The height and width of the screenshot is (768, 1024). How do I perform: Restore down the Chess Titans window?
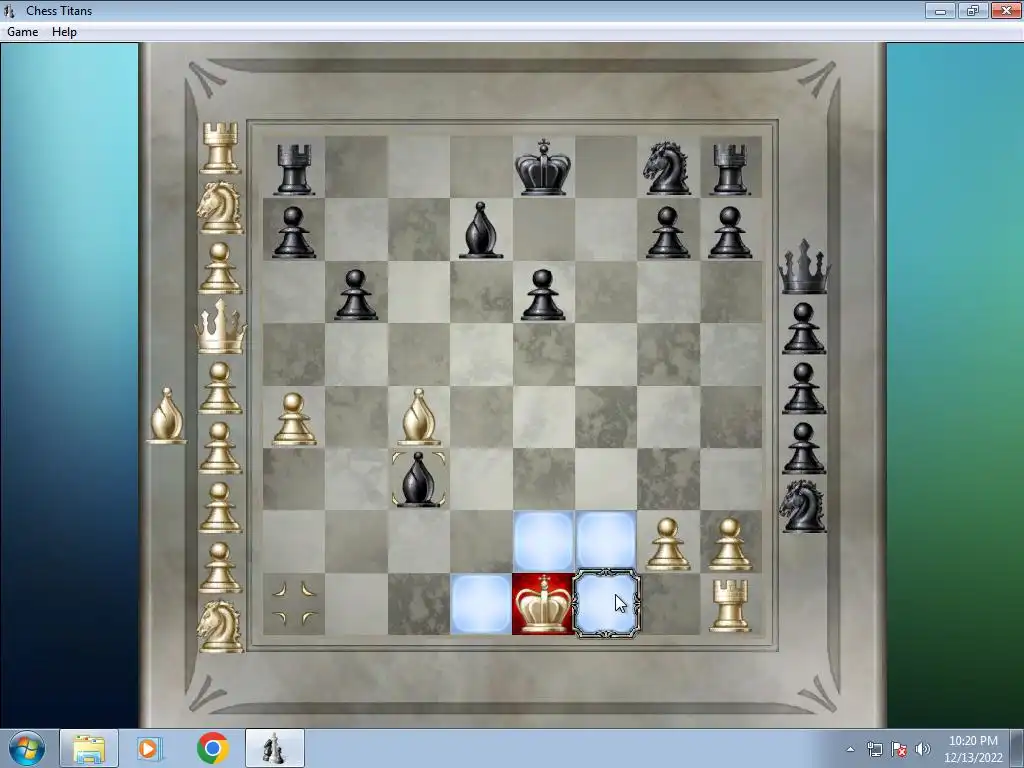972,10
